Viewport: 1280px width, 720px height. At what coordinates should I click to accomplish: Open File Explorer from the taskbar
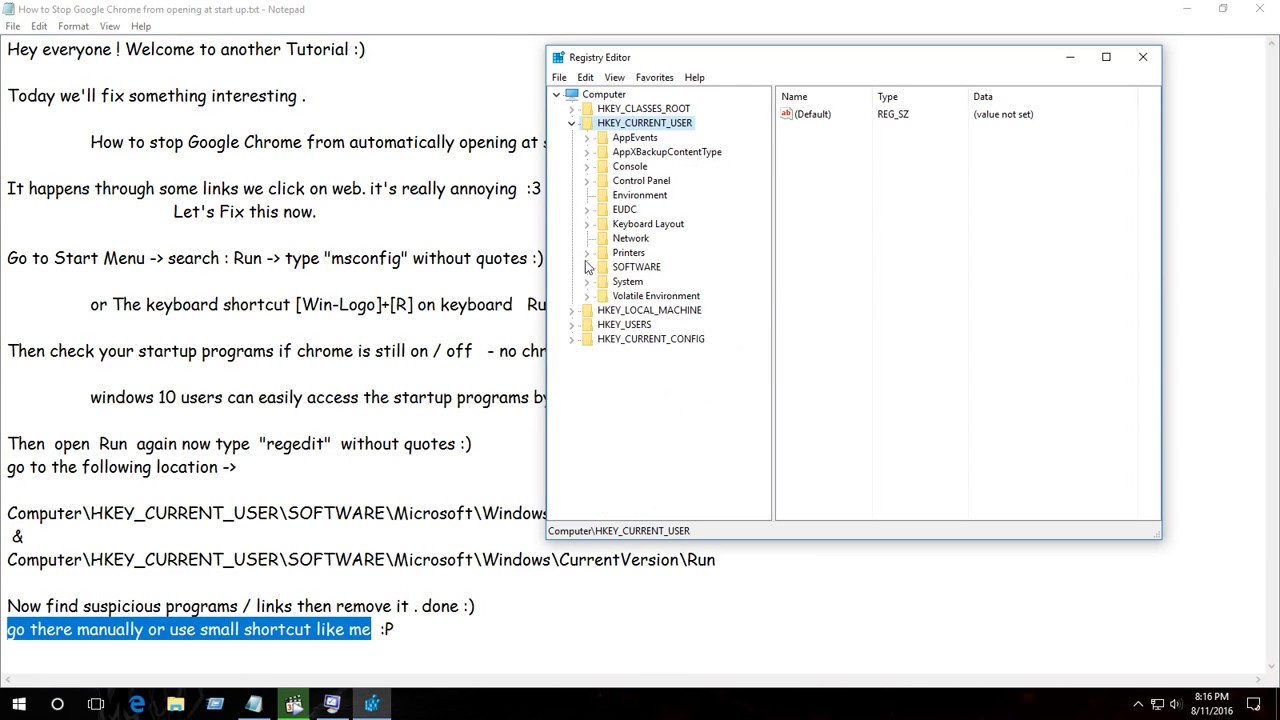pos(175,704)
